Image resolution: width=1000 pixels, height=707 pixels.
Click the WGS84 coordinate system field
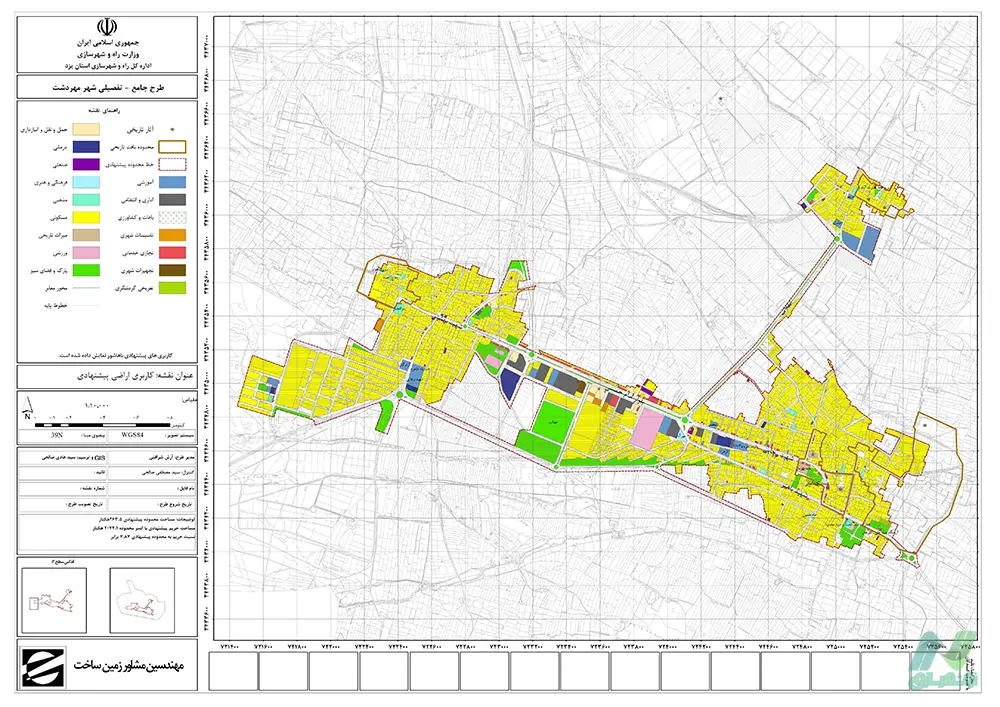132,436
